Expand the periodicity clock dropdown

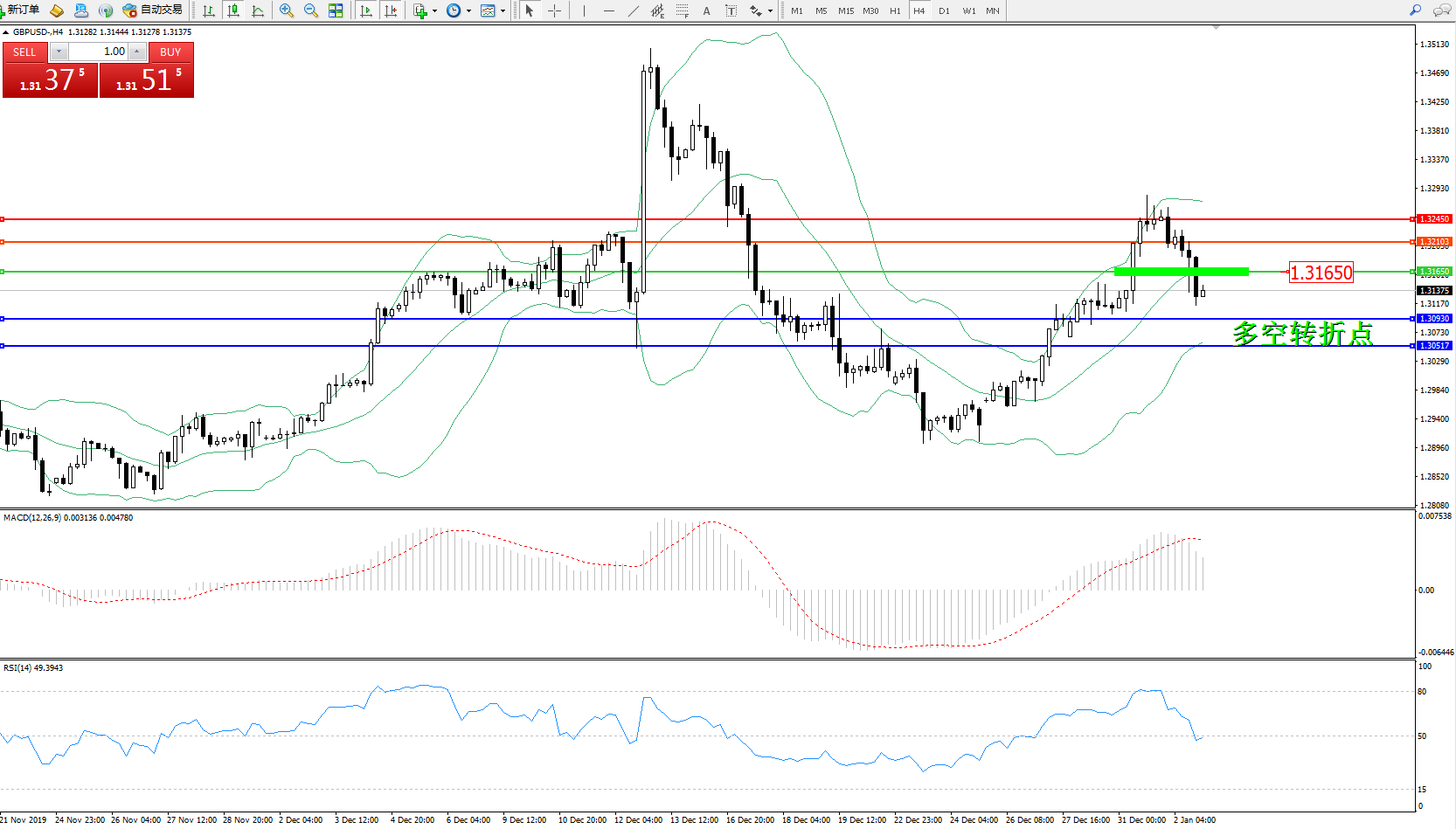[468, 11]
